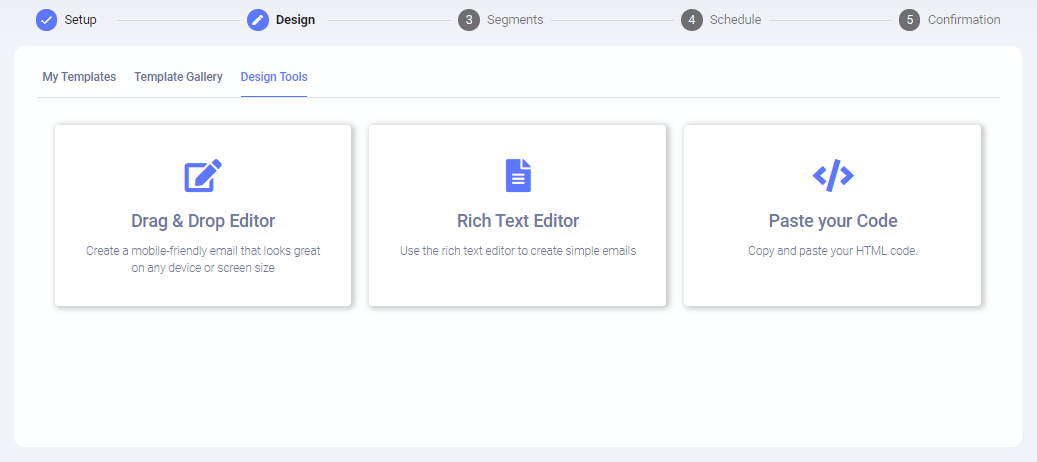Select the Design Tools tab

274,77
